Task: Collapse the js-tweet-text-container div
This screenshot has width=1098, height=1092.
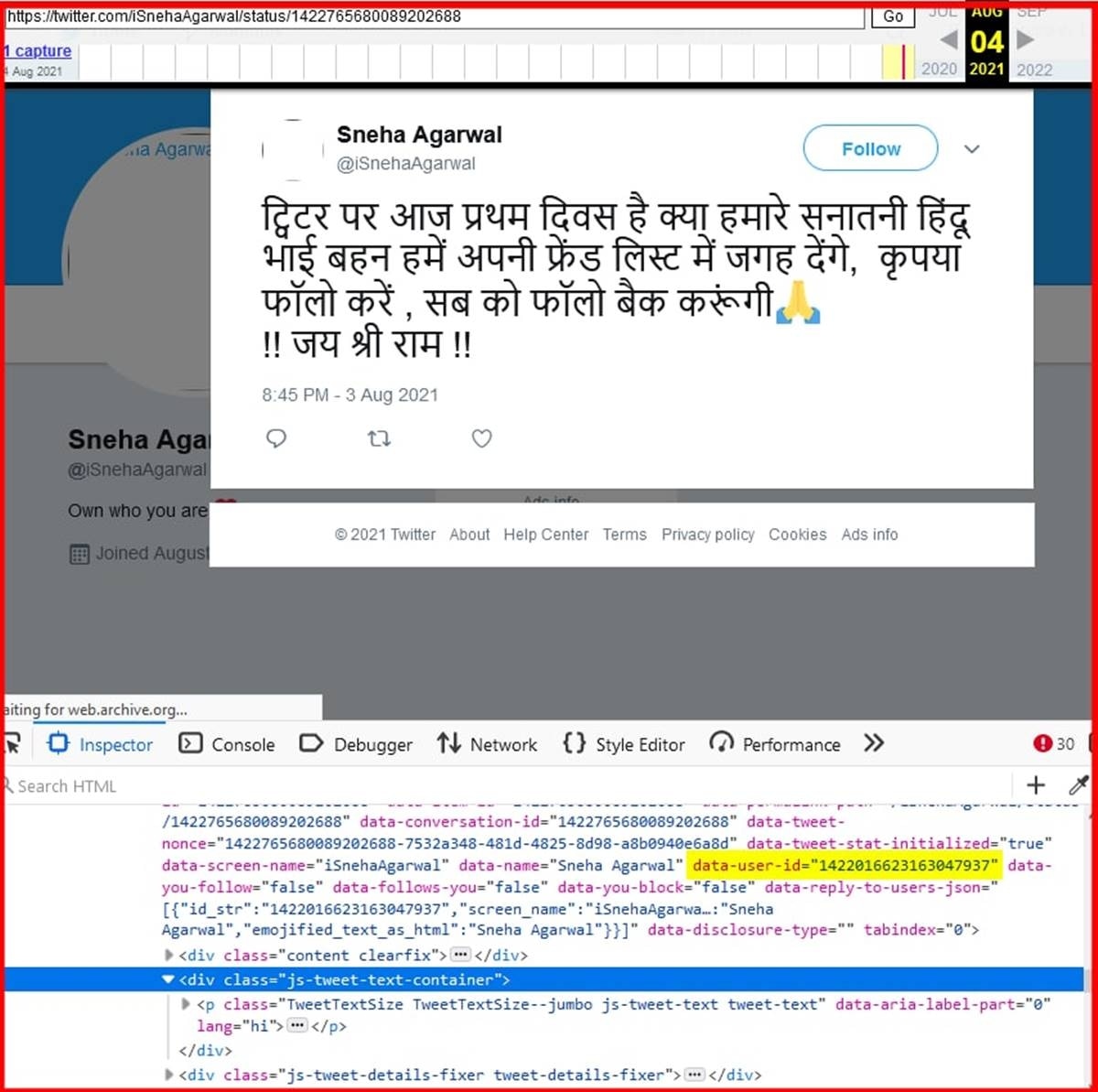Action: tap(168, 979)
